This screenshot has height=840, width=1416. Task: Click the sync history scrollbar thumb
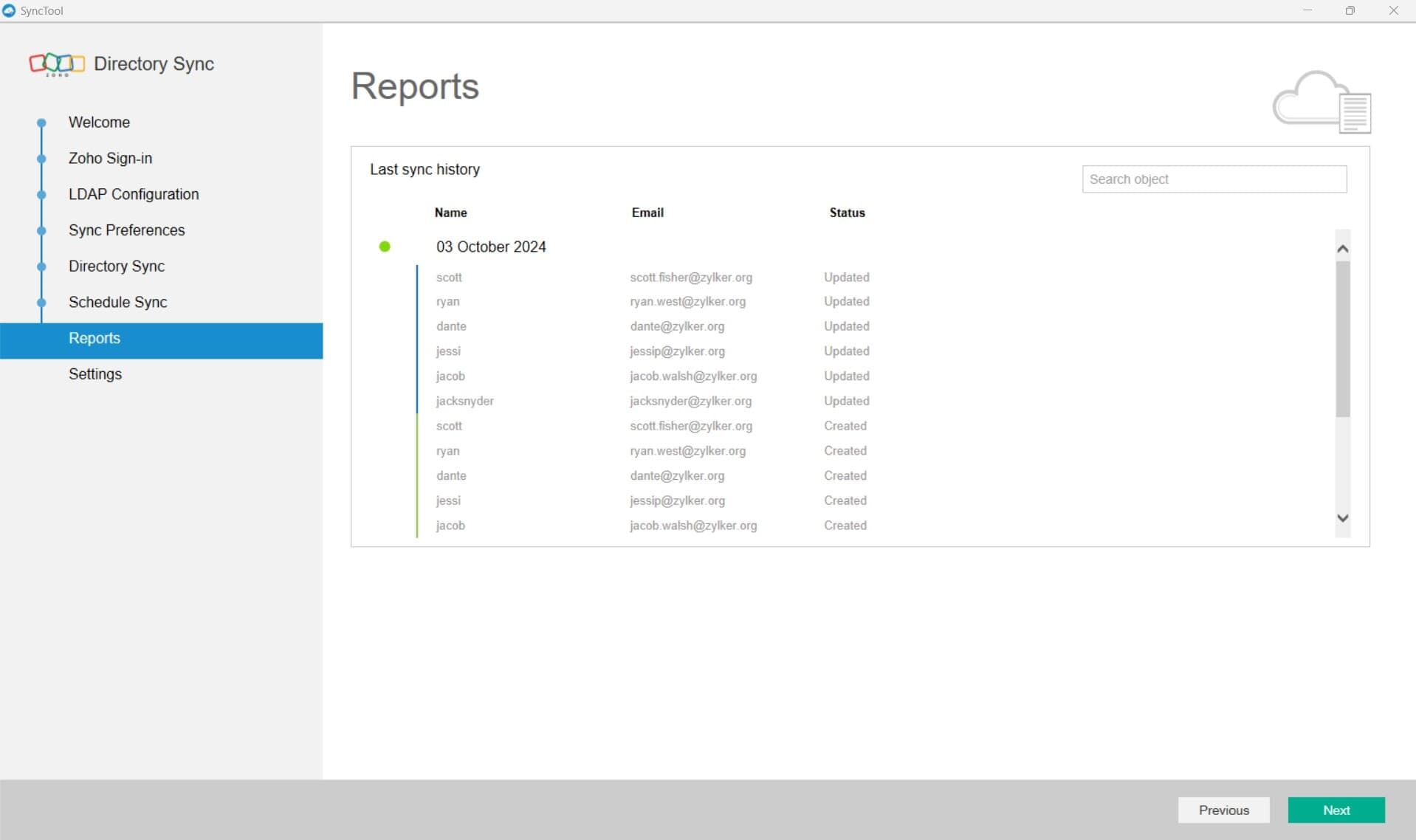tap(1343, 339)
